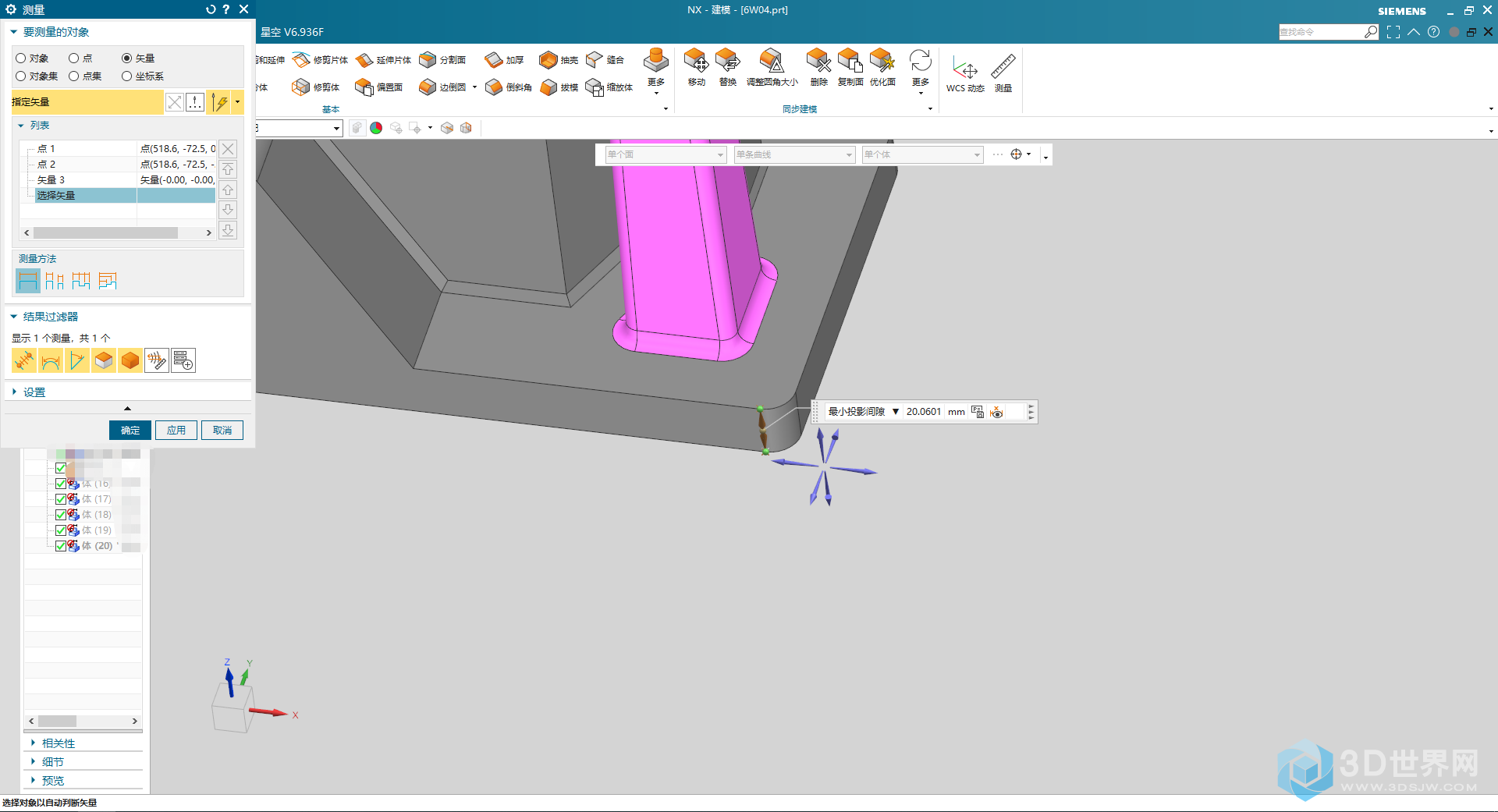
Task: Click the 删除 (Delete Face) tool
Action: click(818, 67)
